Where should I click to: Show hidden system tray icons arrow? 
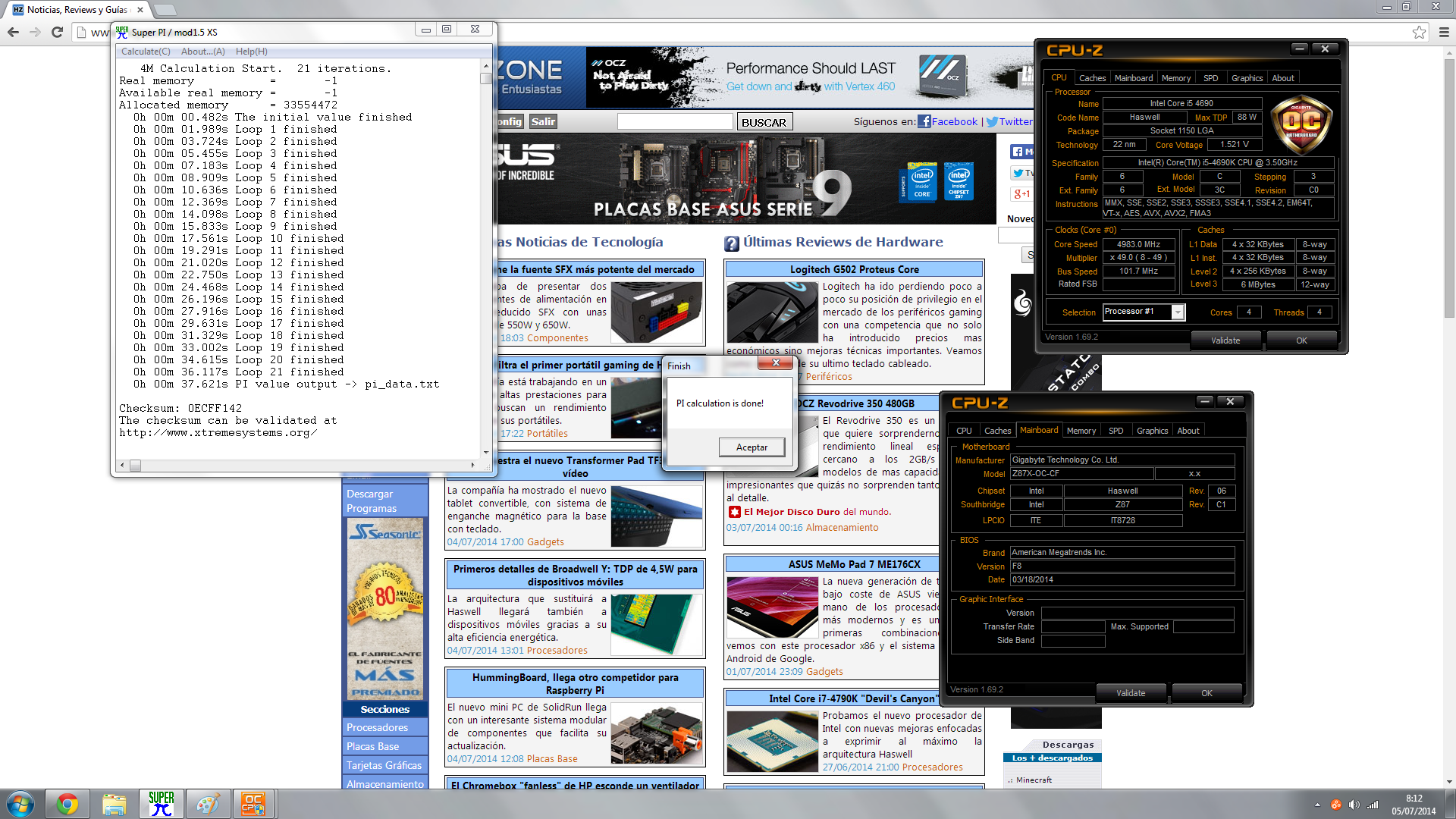coord(1317,805)
